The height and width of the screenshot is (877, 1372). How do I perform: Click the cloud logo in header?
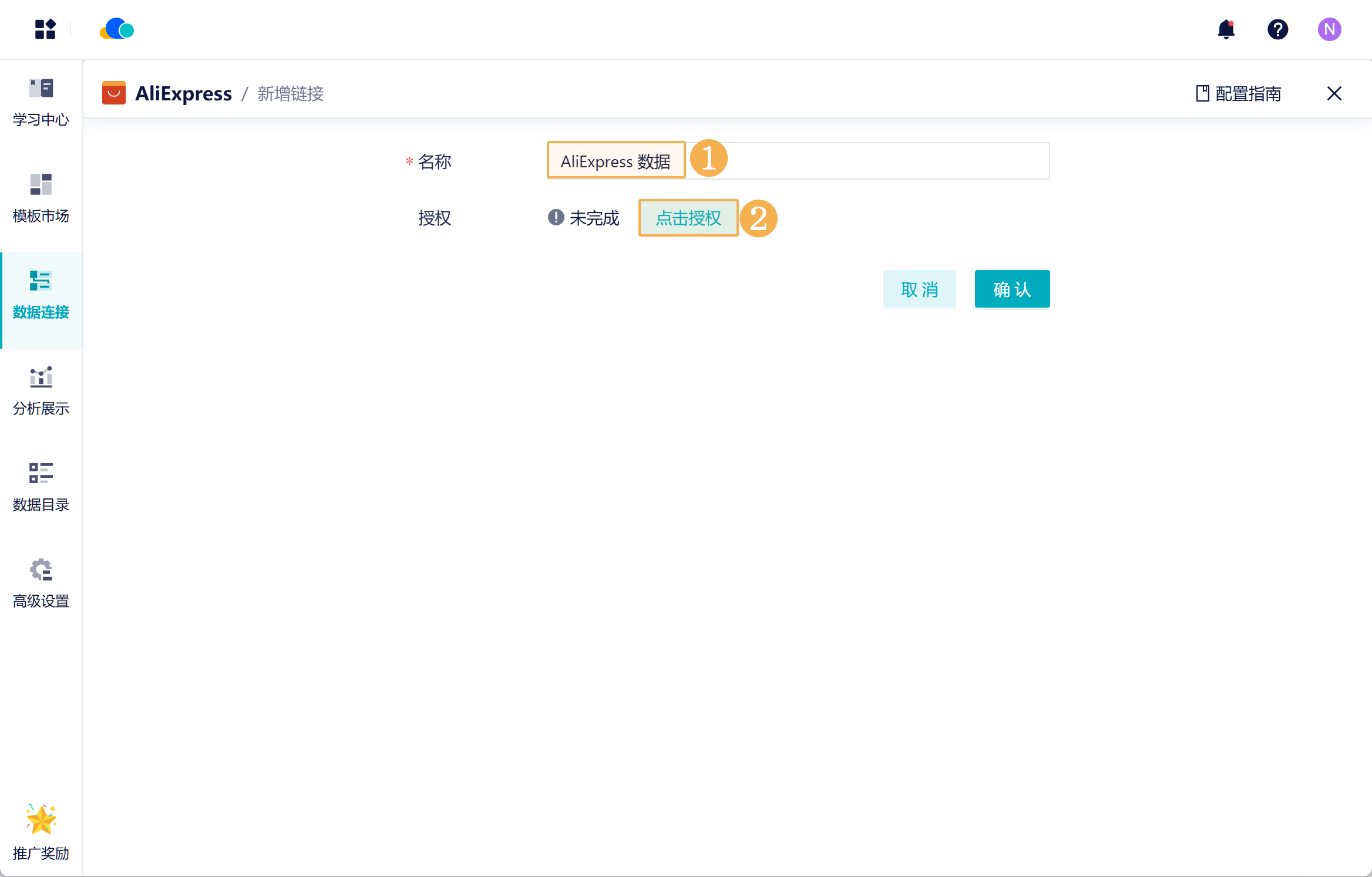pos(117,29)
